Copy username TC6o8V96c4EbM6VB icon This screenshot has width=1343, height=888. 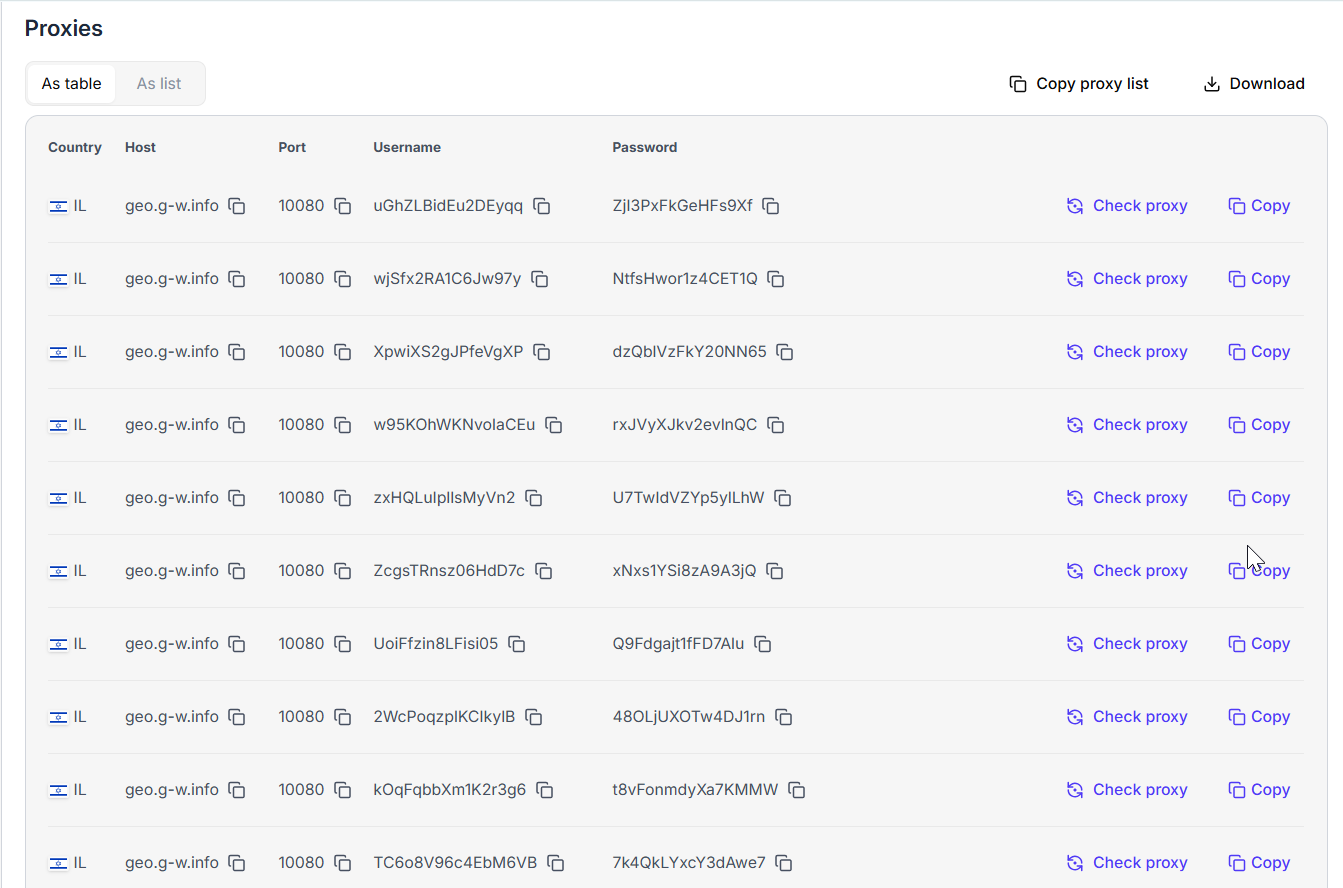coord(556,863)
